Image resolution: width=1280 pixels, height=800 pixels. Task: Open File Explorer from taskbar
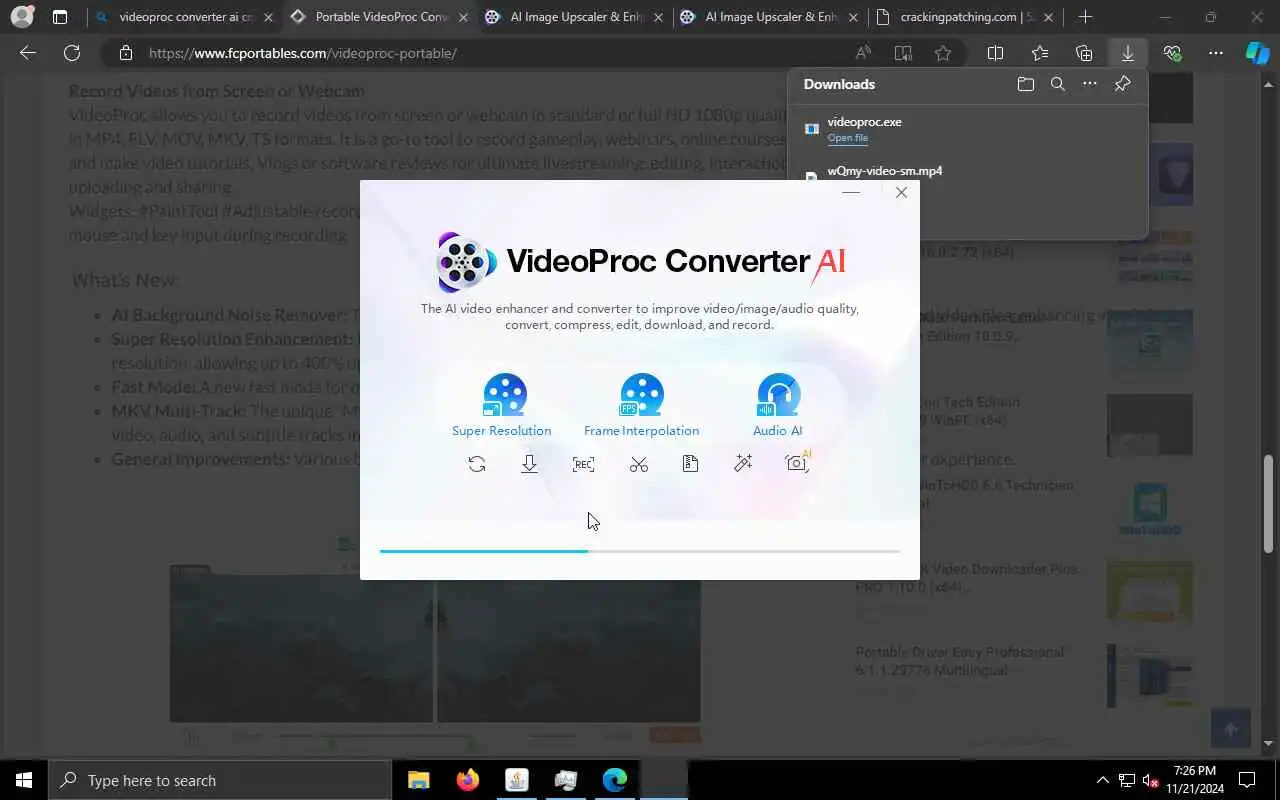418,780
